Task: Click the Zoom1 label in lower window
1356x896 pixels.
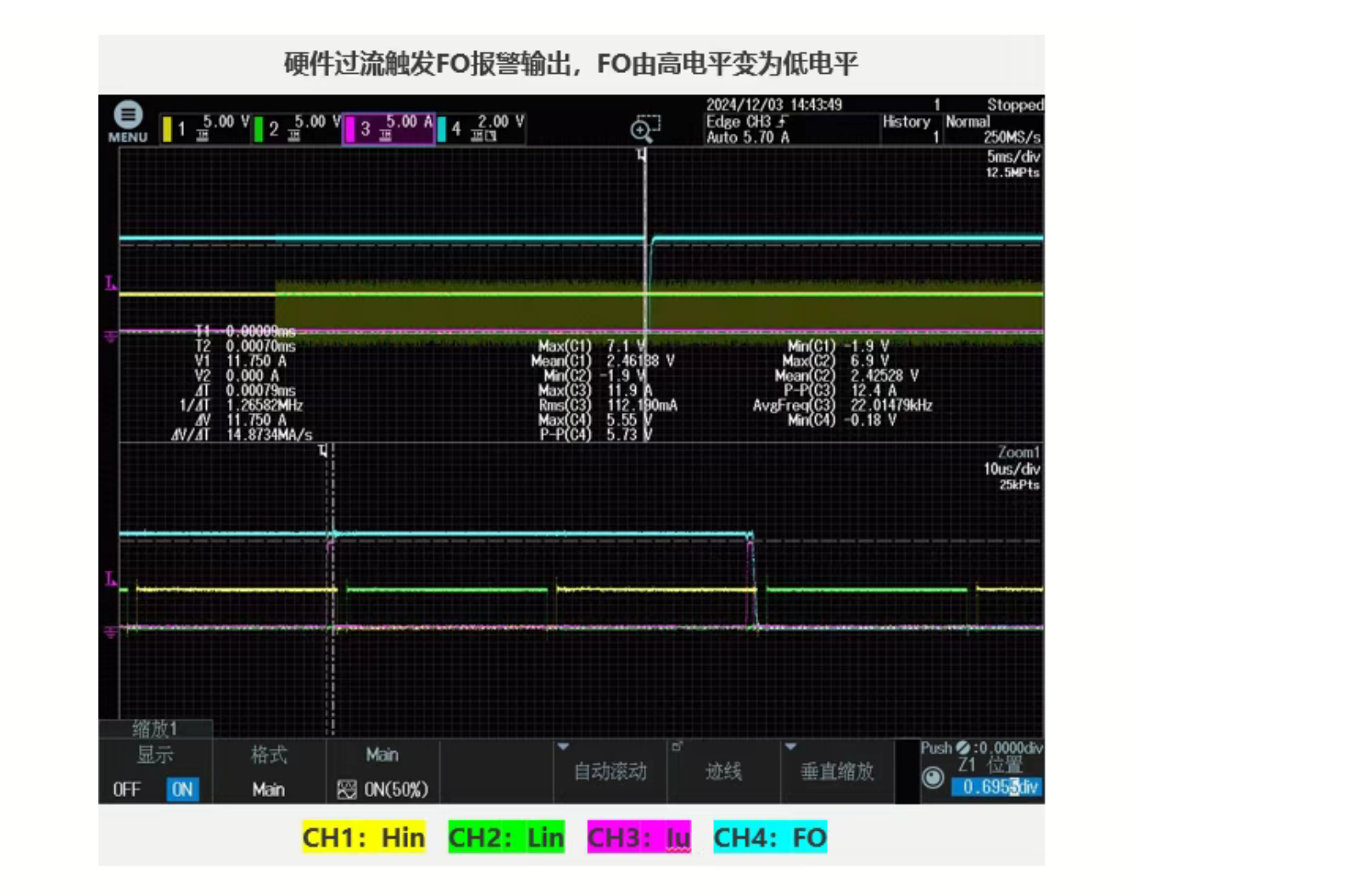Action: tap(1018, 453)
